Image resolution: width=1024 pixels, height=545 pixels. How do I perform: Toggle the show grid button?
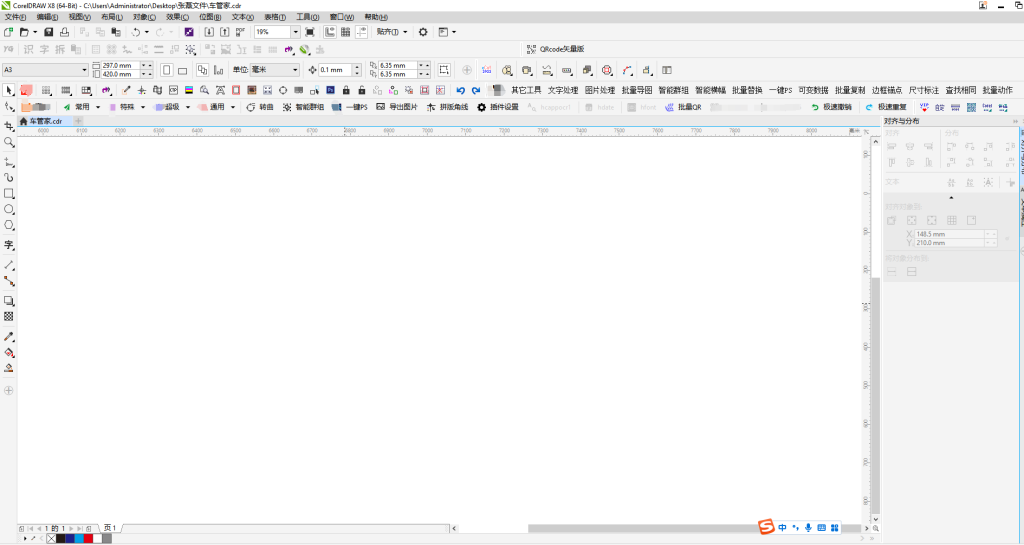pyautogui.click(x=345, y=32)
